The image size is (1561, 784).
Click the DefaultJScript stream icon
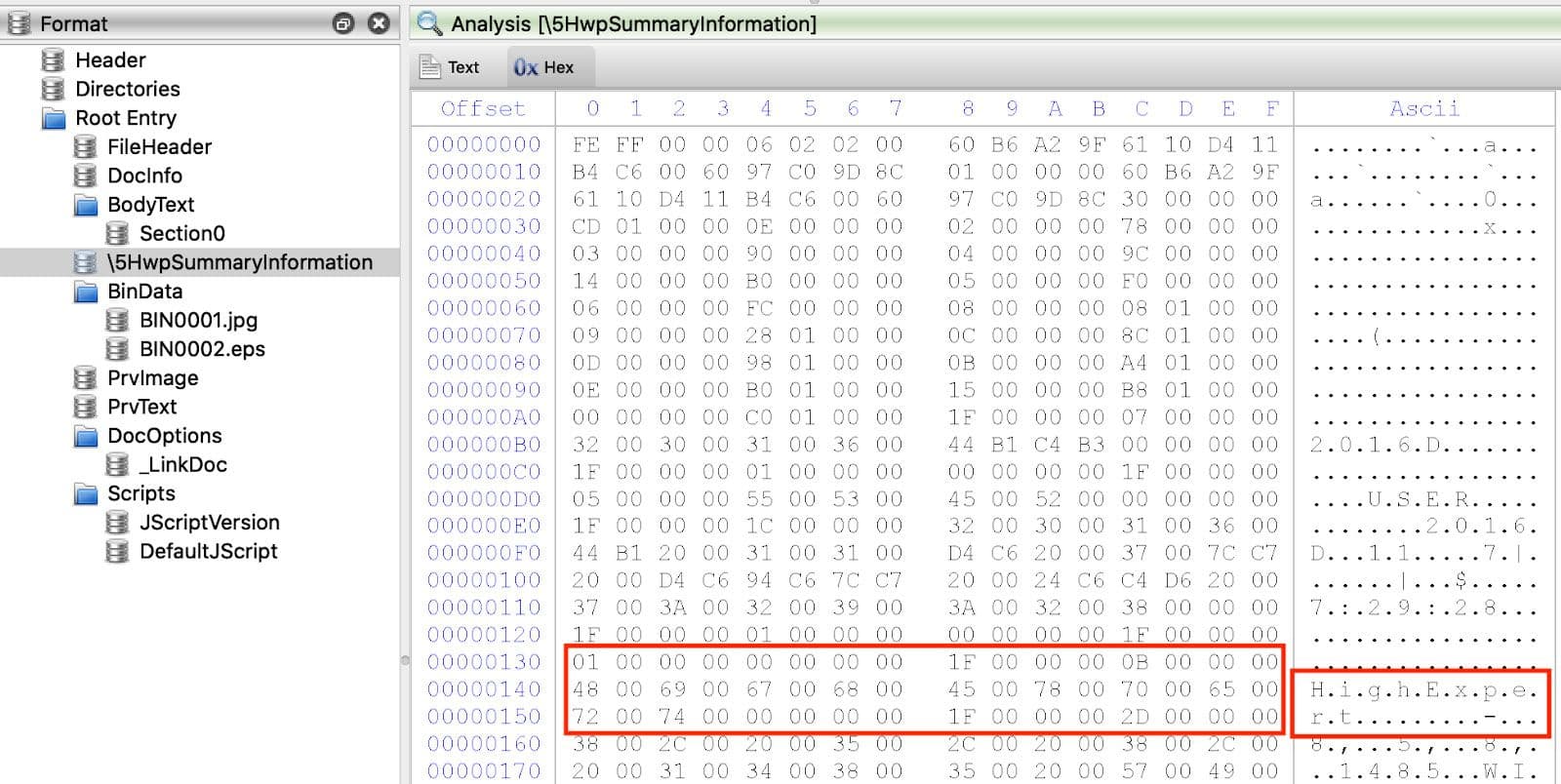coord(117,552)
